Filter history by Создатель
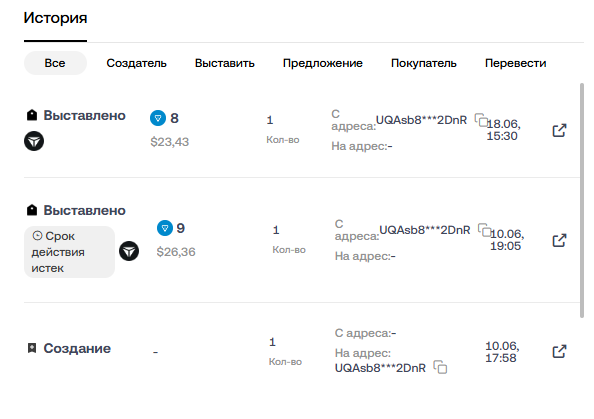The image size is (594, 419). 136,63
